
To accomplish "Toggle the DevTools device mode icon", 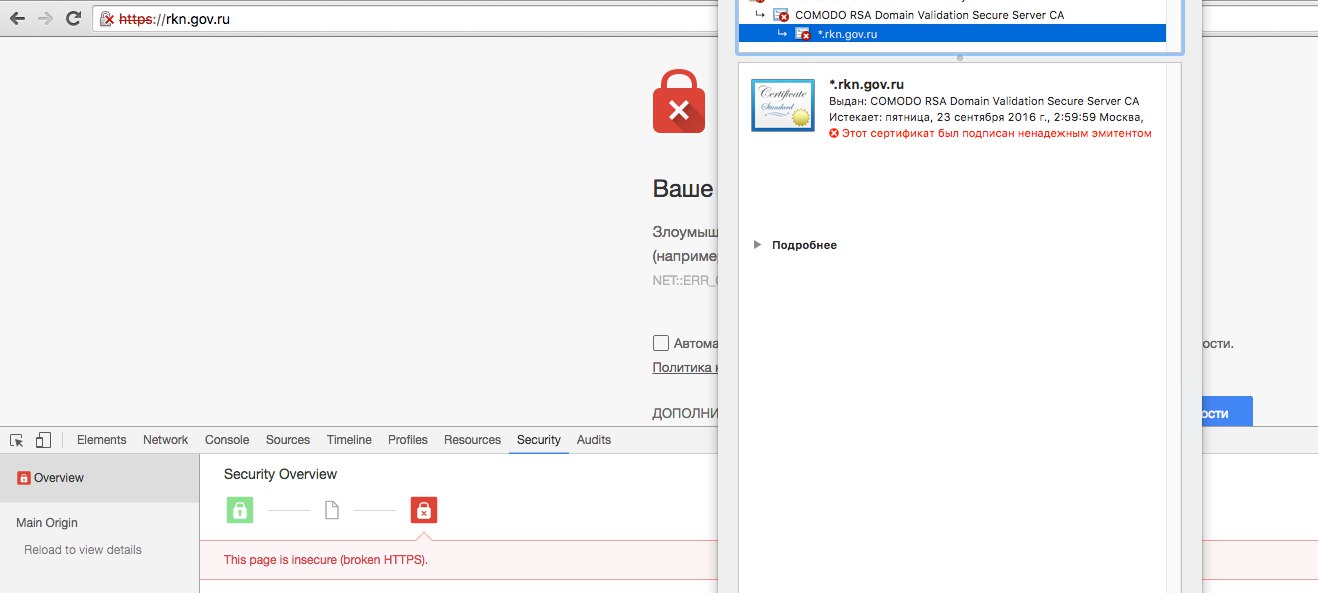I will (x=43, y=440).
